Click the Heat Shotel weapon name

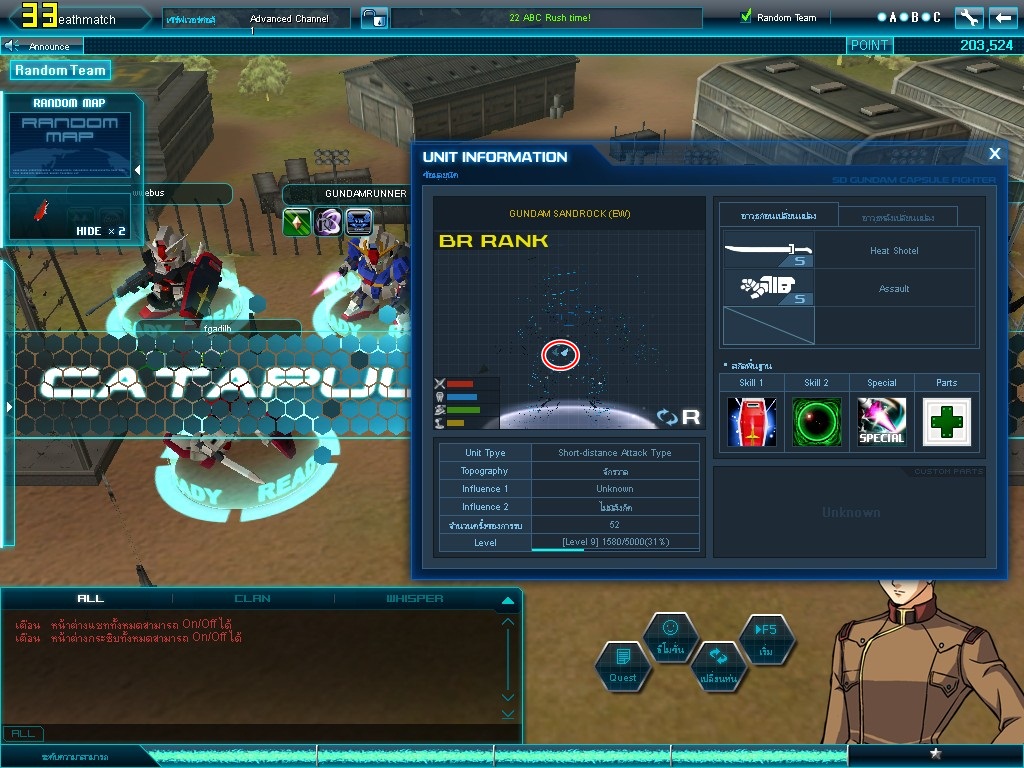[894, 251]
